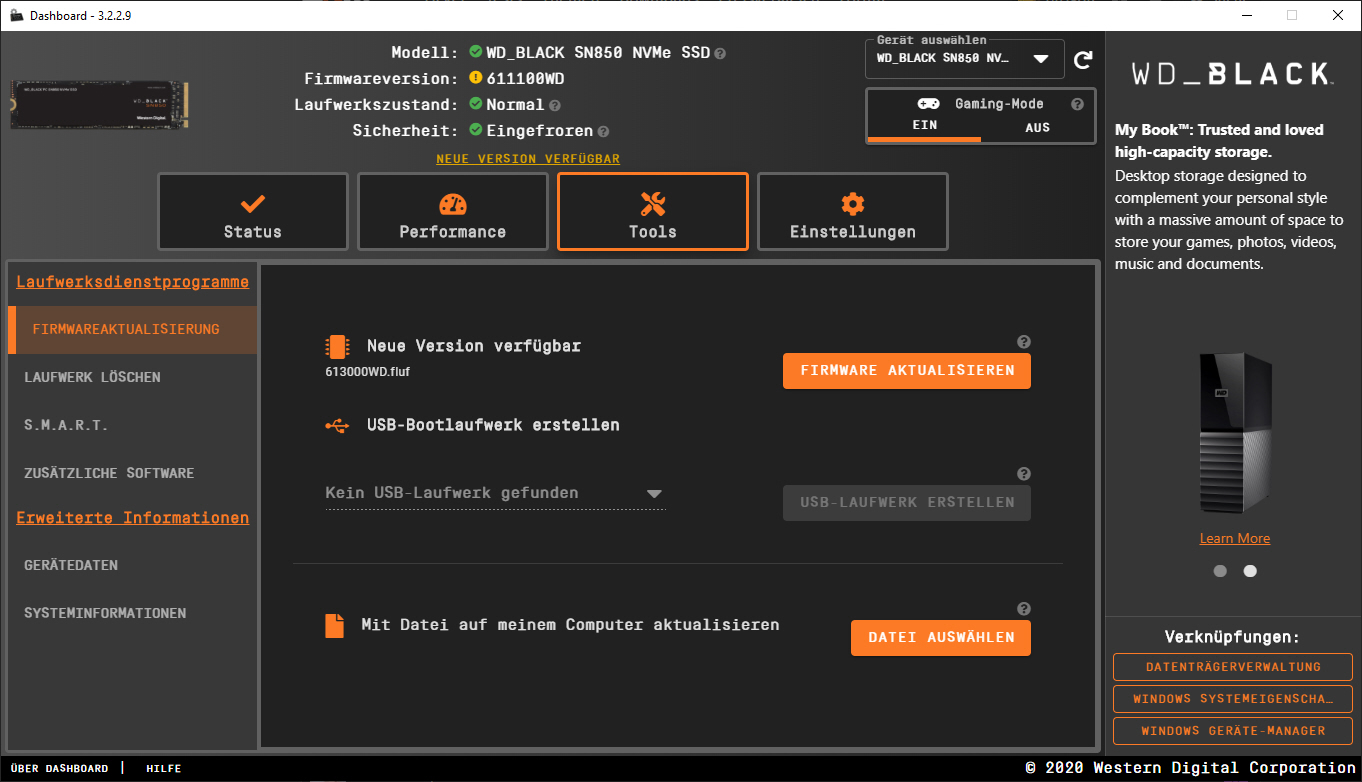Open Windows Geräte-Manager shortcut

click(1233, 731)
